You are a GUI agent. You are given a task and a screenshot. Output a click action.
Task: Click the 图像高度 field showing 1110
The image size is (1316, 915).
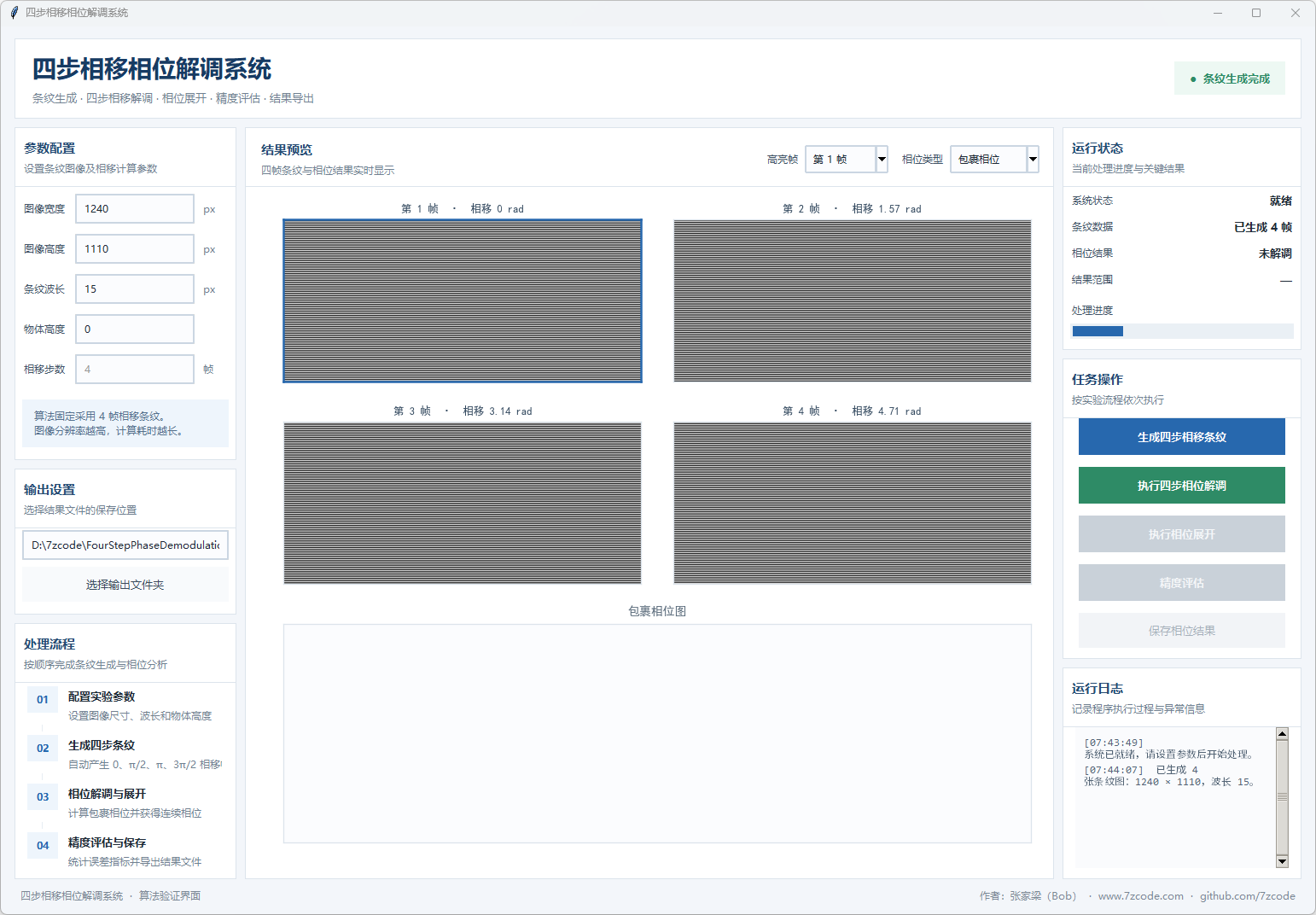coord(135,248)
